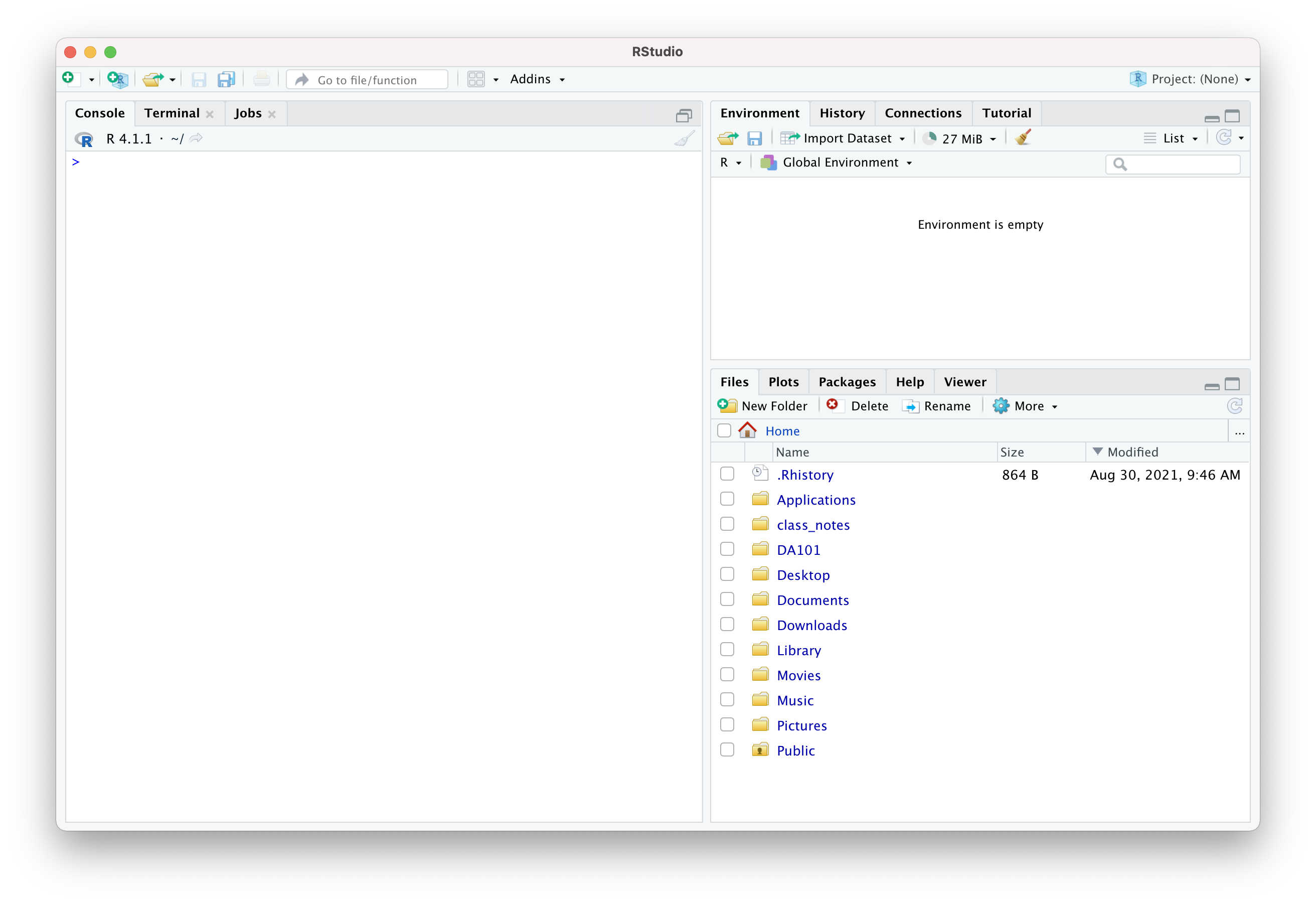Open the Project: (None) menu
The image size is (1316, 905).
click(1190, 79)
